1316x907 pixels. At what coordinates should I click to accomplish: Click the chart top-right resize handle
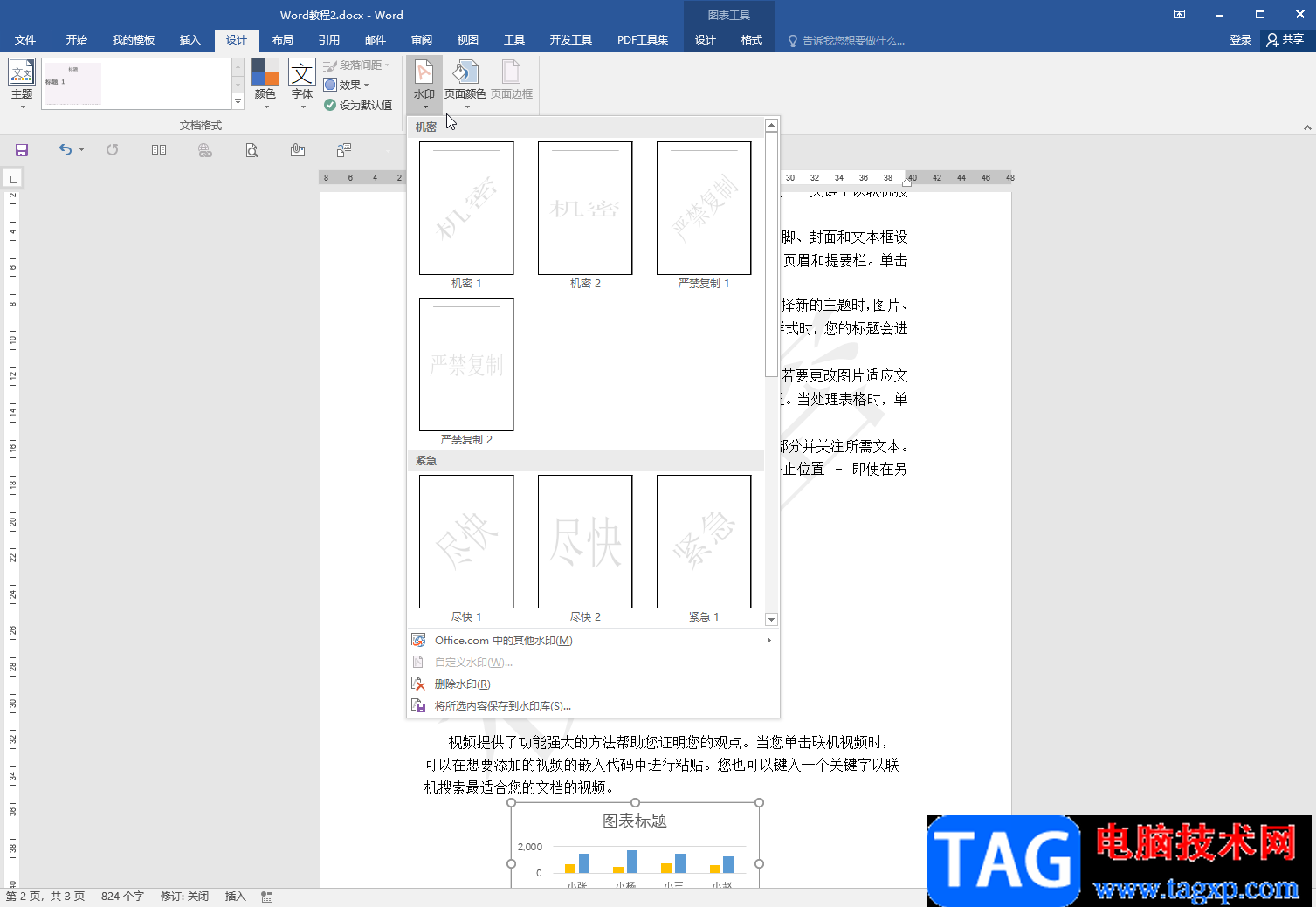760,802
